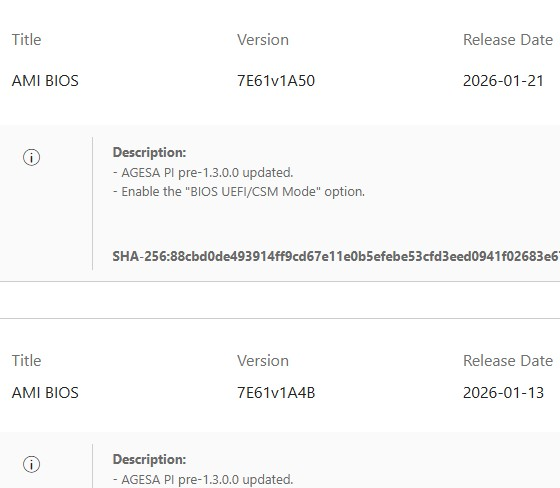
Task: Click the Release Date label above 2026-01-13
Action: pyautogui.click(x=508, y=361)
